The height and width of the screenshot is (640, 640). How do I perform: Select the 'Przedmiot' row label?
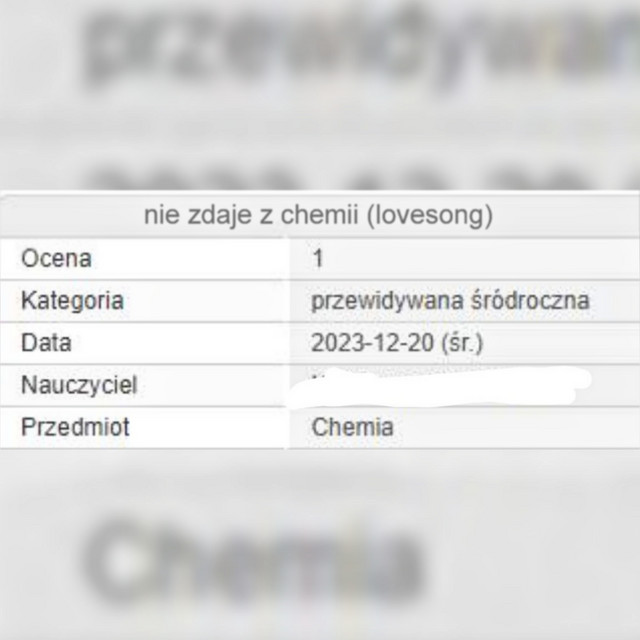[x=75, y=428]
